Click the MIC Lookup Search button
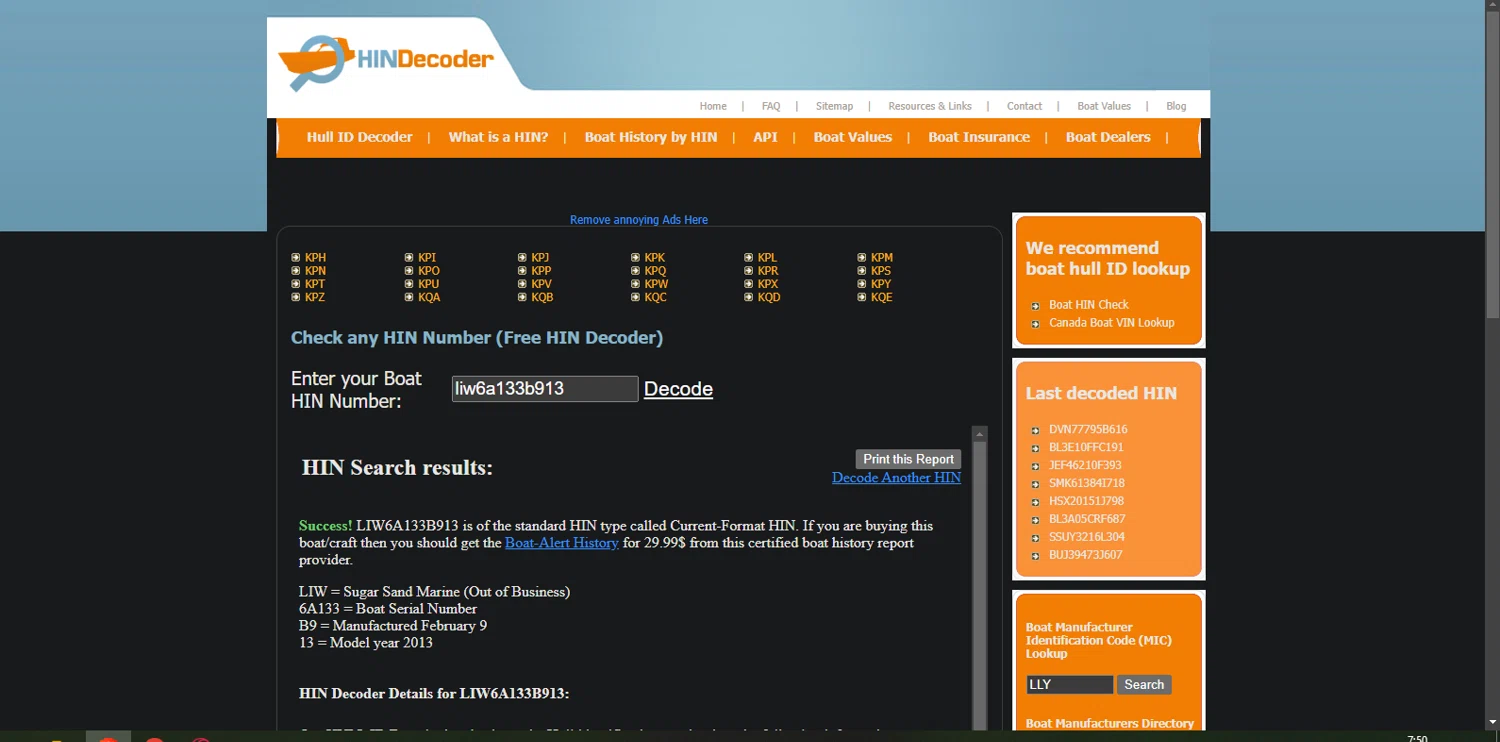Viewport: 1500px width, 742px height. click(x=1144, y=685)
